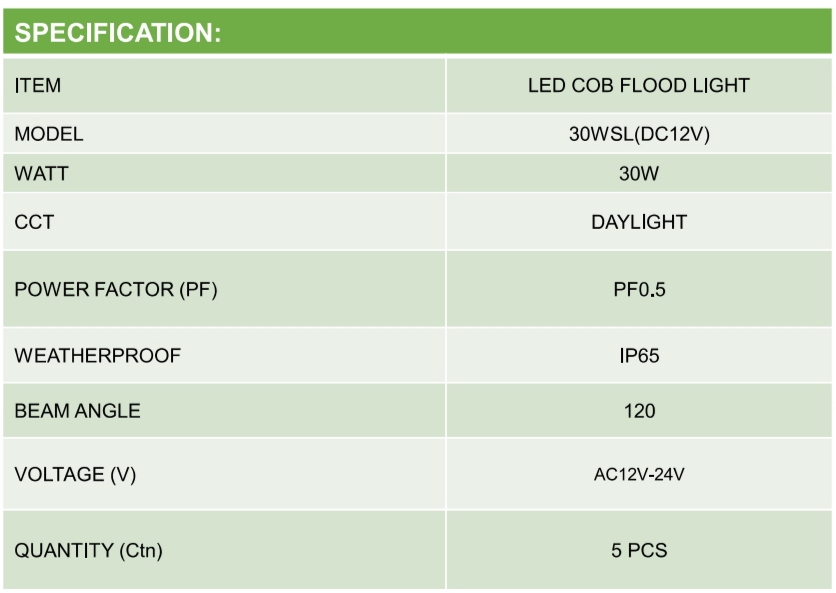This screenshot has height=593, width=836.
Task: Click the 120 beam angle value
Action: point(638,410)
